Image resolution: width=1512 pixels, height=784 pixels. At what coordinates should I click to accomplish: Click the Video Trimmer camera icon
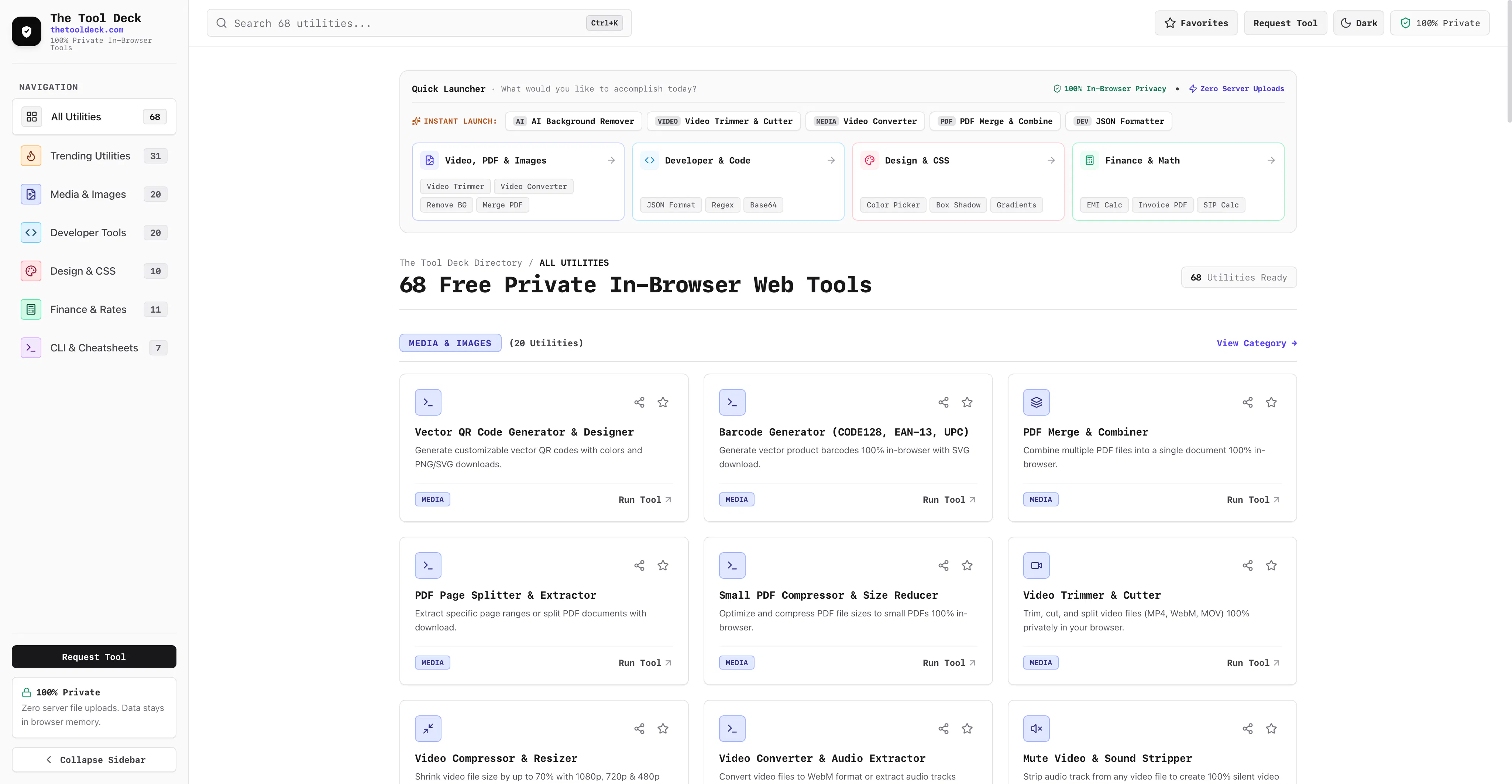point(1036,565)
